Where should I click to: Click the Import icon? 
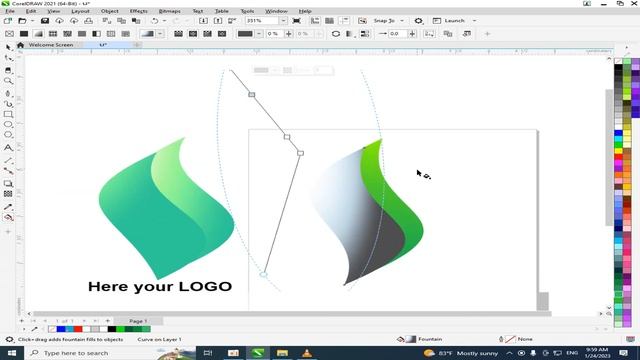(203, 20)
